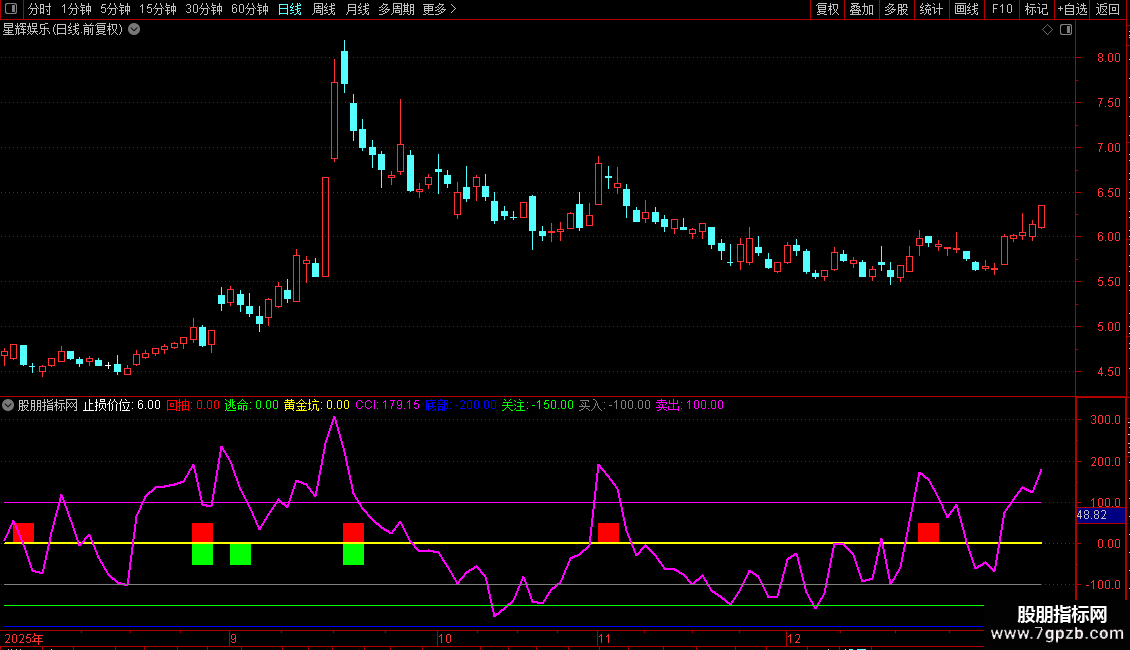Switch to the 60分钟 period tab
This screenshot has width=1130, height=650.
tap(249, 10)
